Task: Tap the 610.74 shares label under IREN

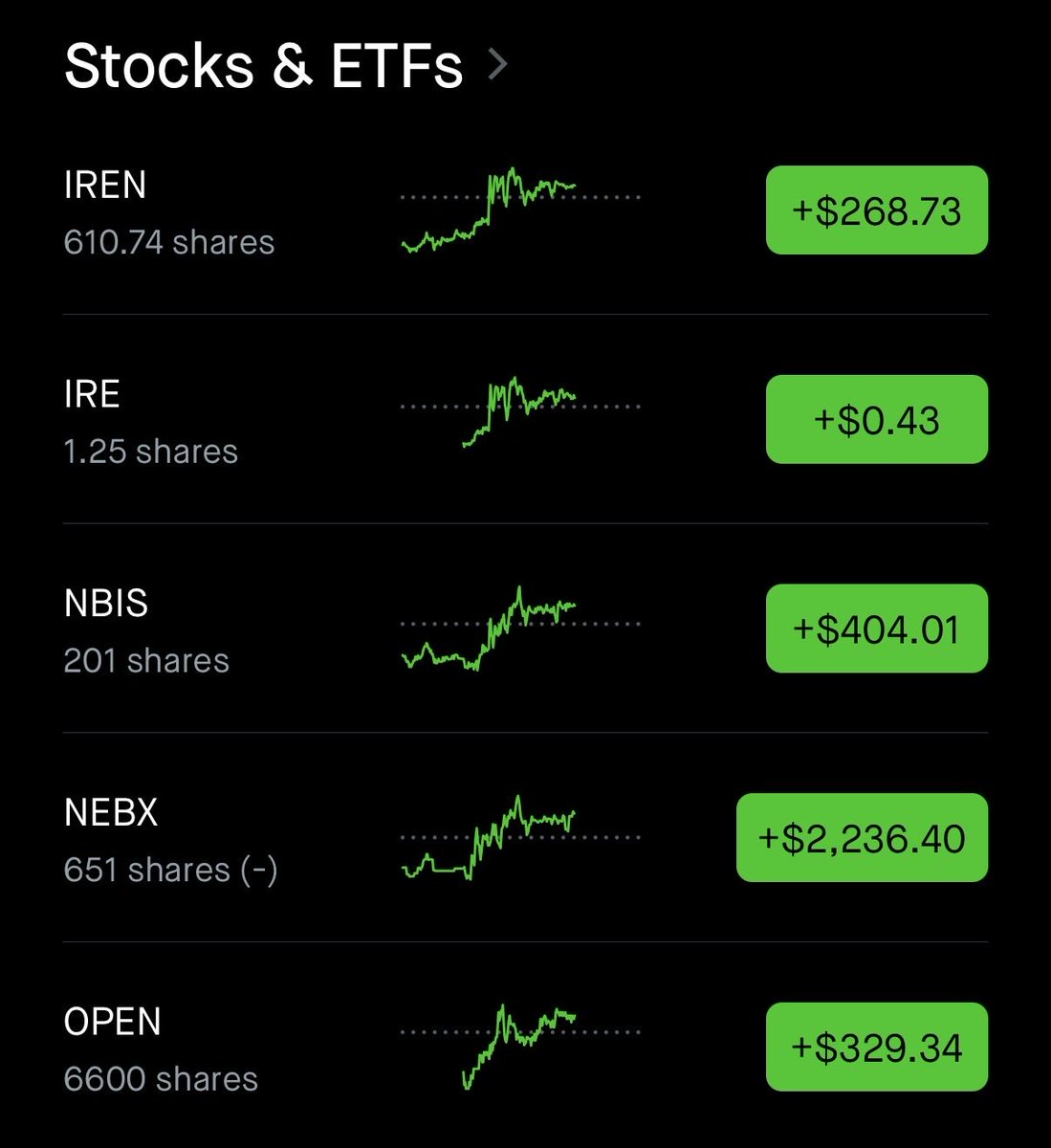Action: point(169,242)
